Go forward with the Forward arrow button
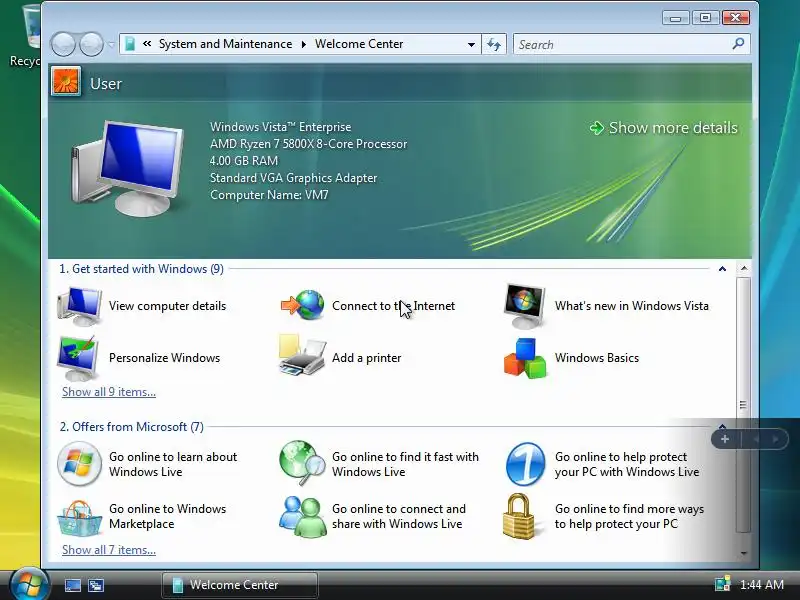 point(91,44)
